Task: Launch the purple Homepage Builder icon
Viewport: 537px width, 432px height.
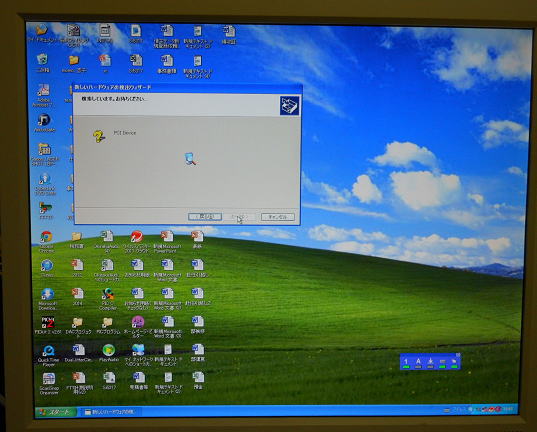Action: (x=138, y=322)
